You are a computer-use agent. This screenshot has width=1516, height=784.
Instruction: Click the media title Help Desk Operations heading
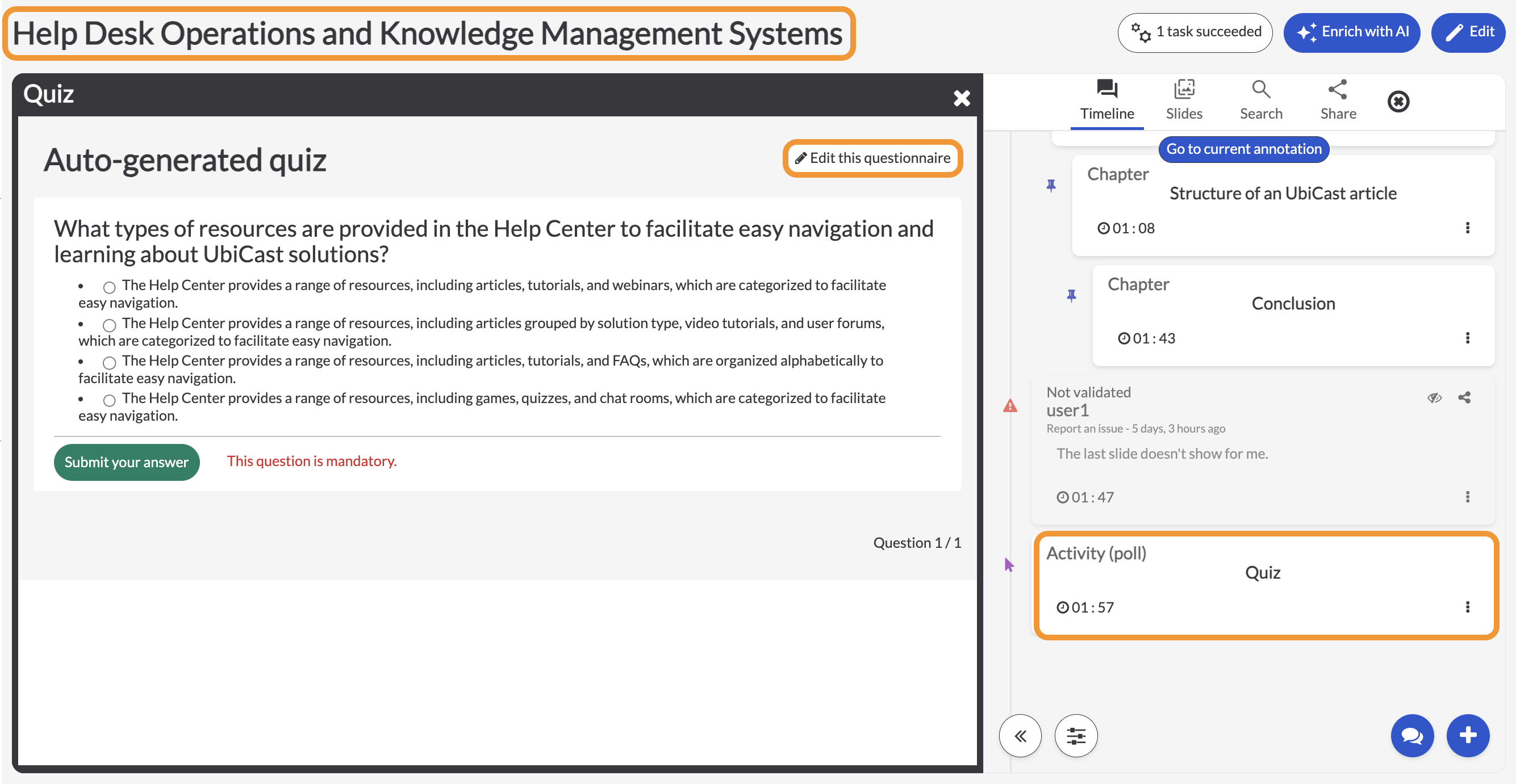pyautogui.click(x=428, y=33)
